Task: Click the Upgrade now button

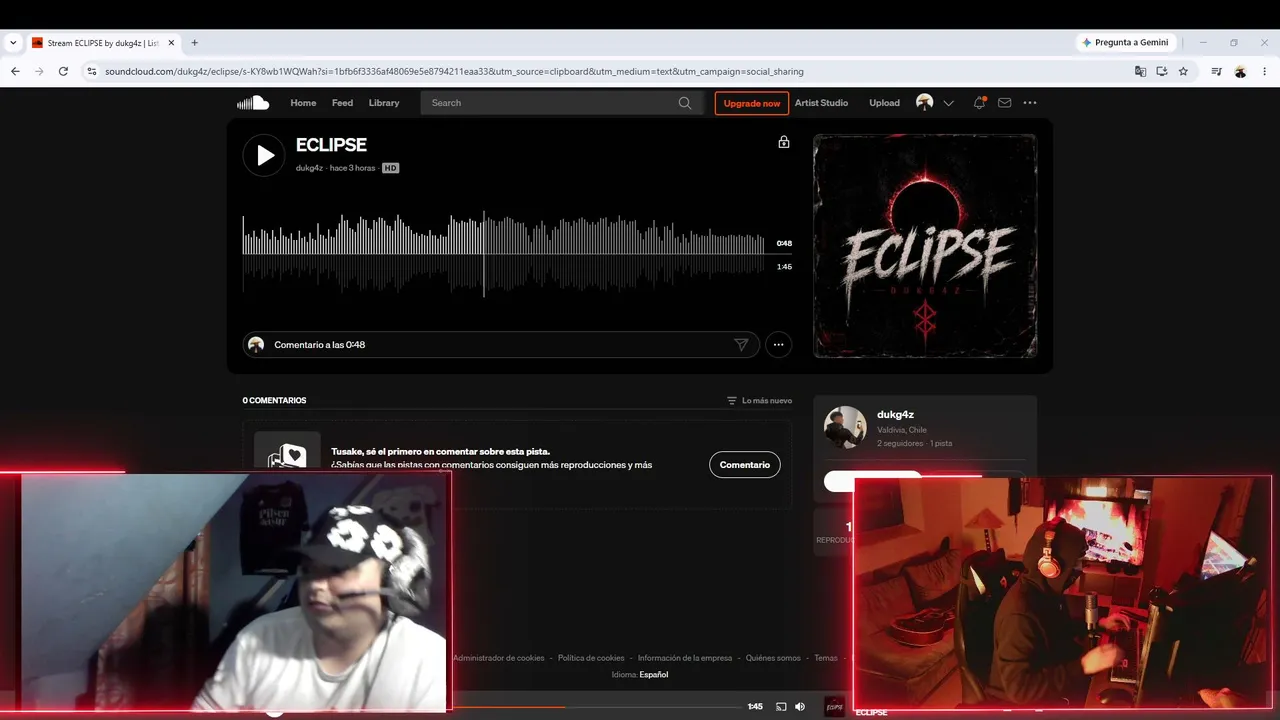Action: click(x=752, y=103)
